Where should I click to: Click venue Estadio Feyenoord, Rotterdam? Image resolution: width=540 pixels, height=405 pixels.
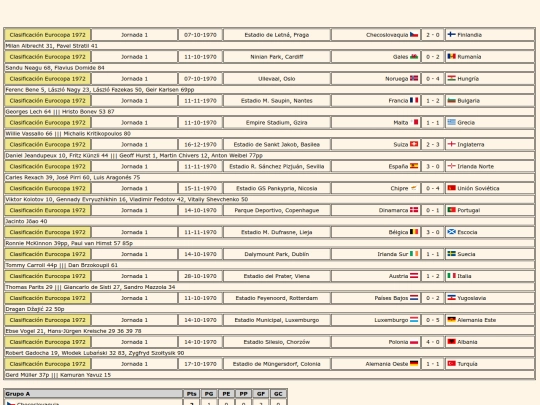tap(277, 298)
